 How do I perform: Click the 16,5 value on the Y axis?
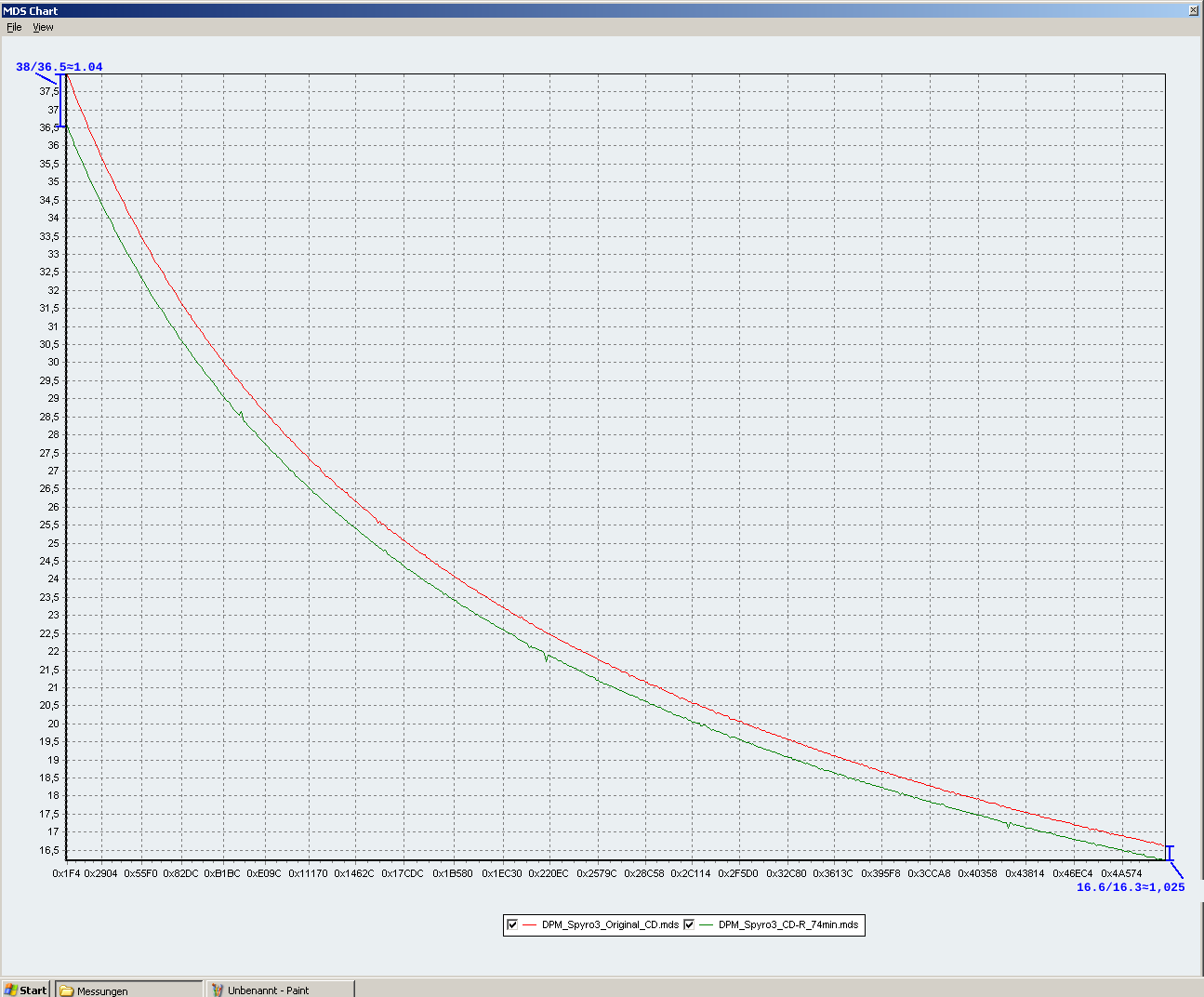coord(49,850)
